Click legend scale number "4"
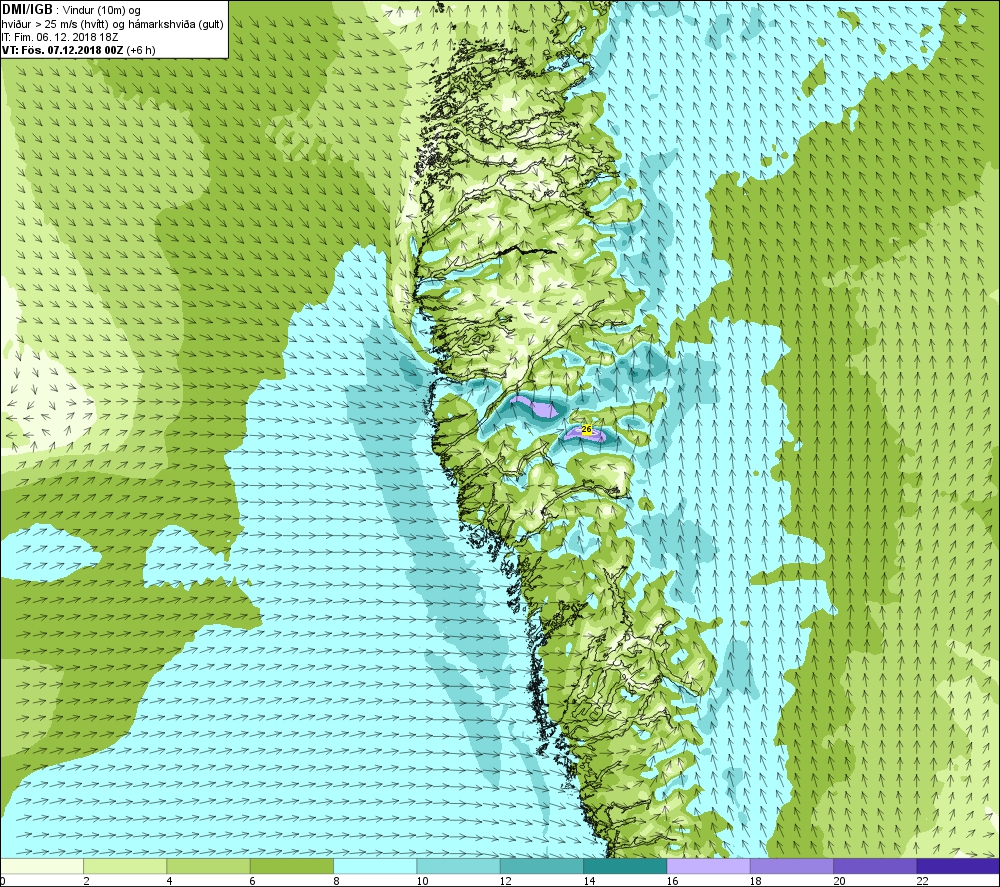This screenshot has height=887, width=1000. (170, 881)
